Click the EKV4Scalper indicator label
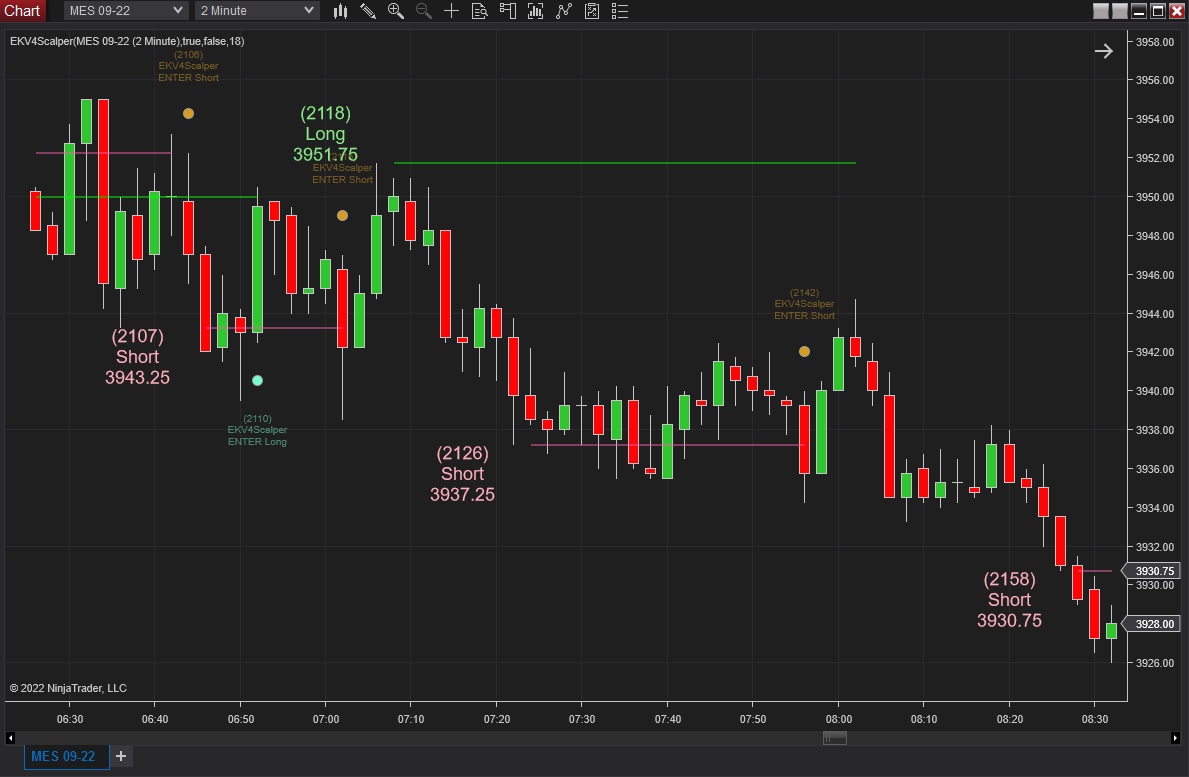This screenshot has width=1189, height=777. click(x=127, y=41)
